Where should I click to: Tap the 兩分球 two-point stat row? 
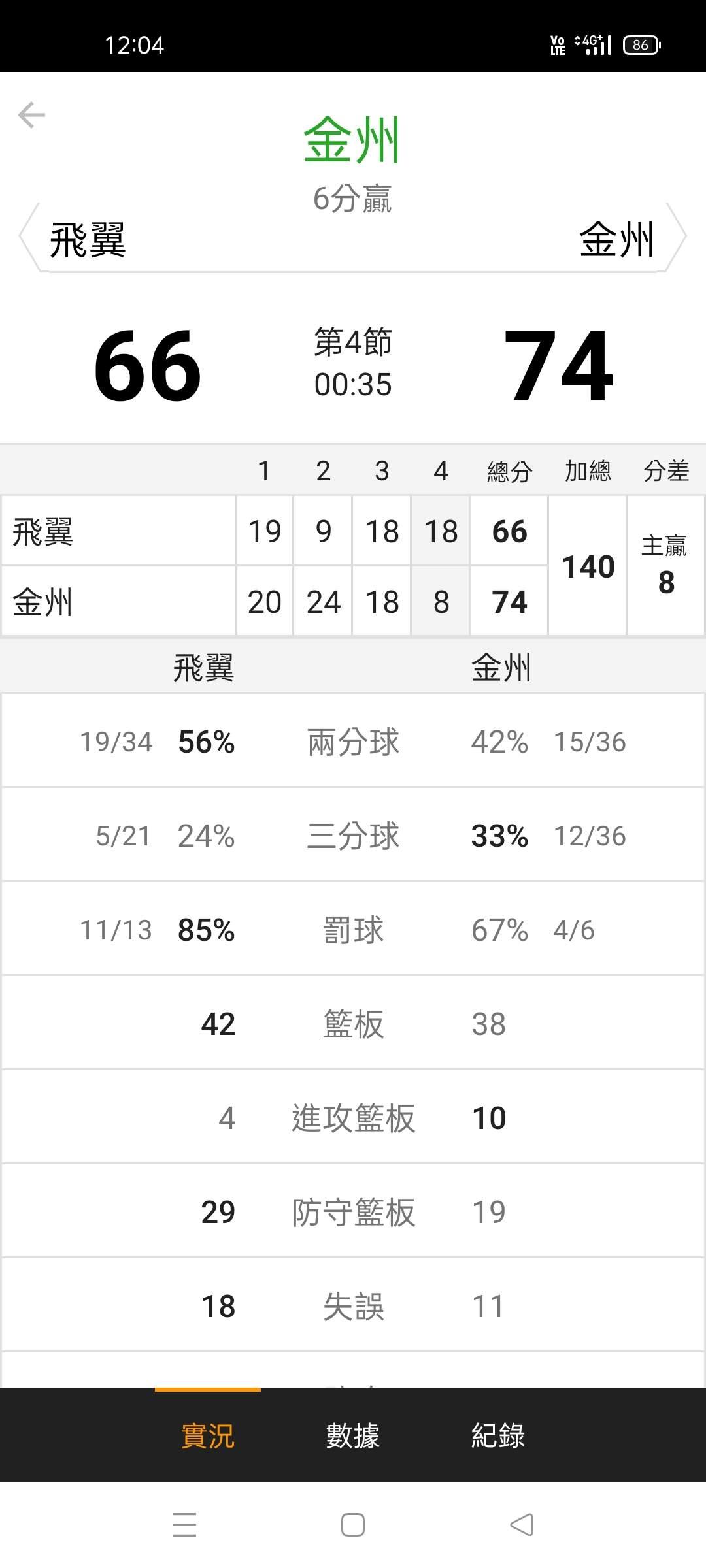click(353, 740)
